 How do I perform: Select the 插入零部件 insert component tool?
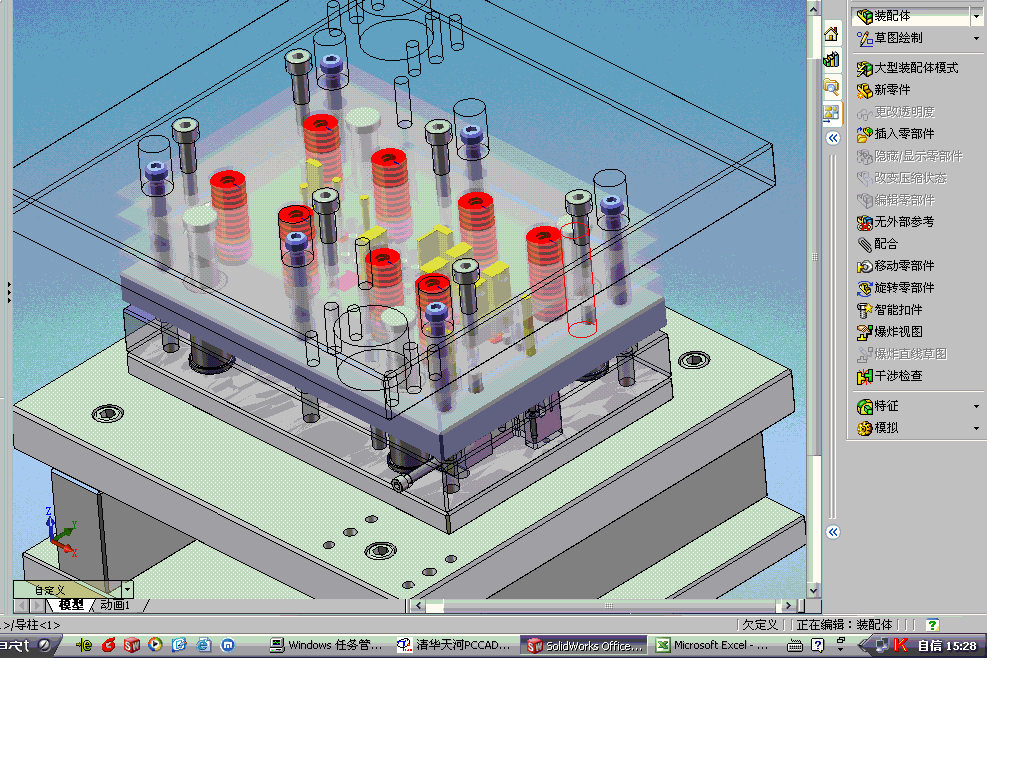895,134
